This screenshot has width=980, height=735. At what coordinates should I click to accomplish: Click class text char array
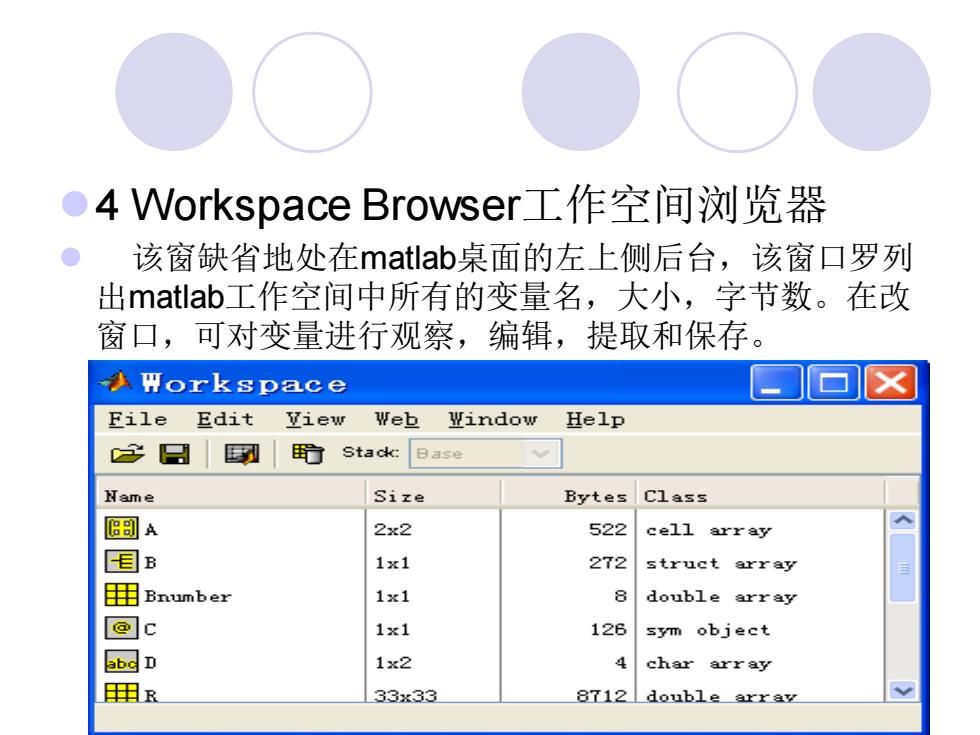coord(709,663)
